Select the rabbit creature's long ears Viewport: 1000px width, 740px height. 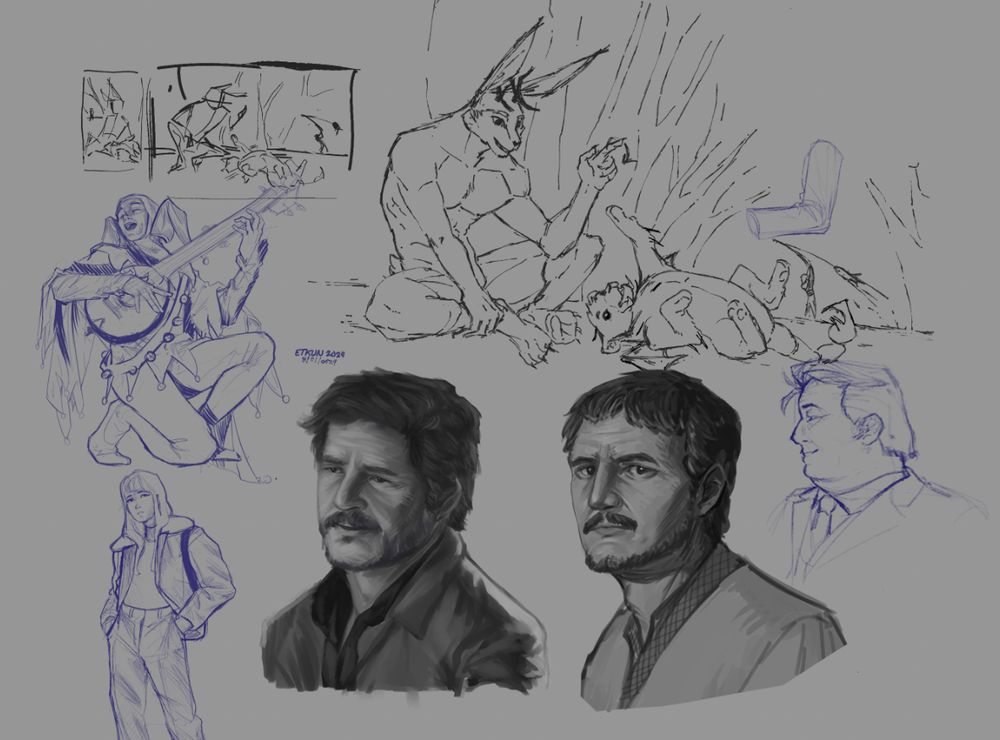pos(515,70)
